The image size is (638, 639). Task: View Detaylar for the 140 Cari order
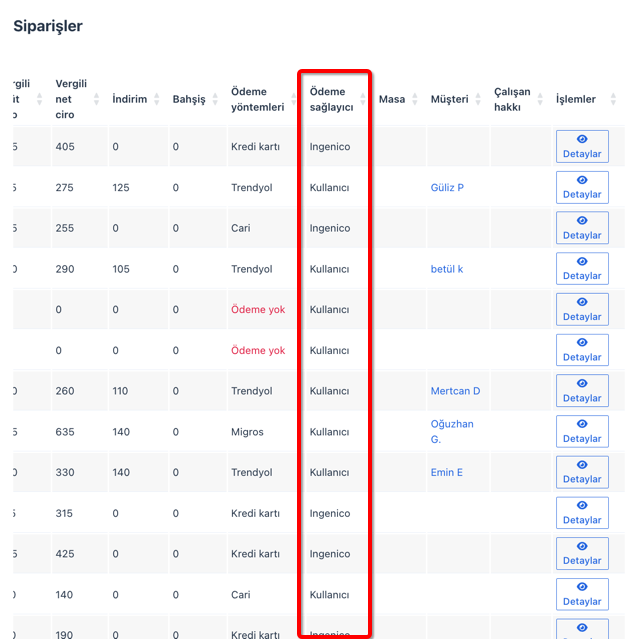pos(582,595)
